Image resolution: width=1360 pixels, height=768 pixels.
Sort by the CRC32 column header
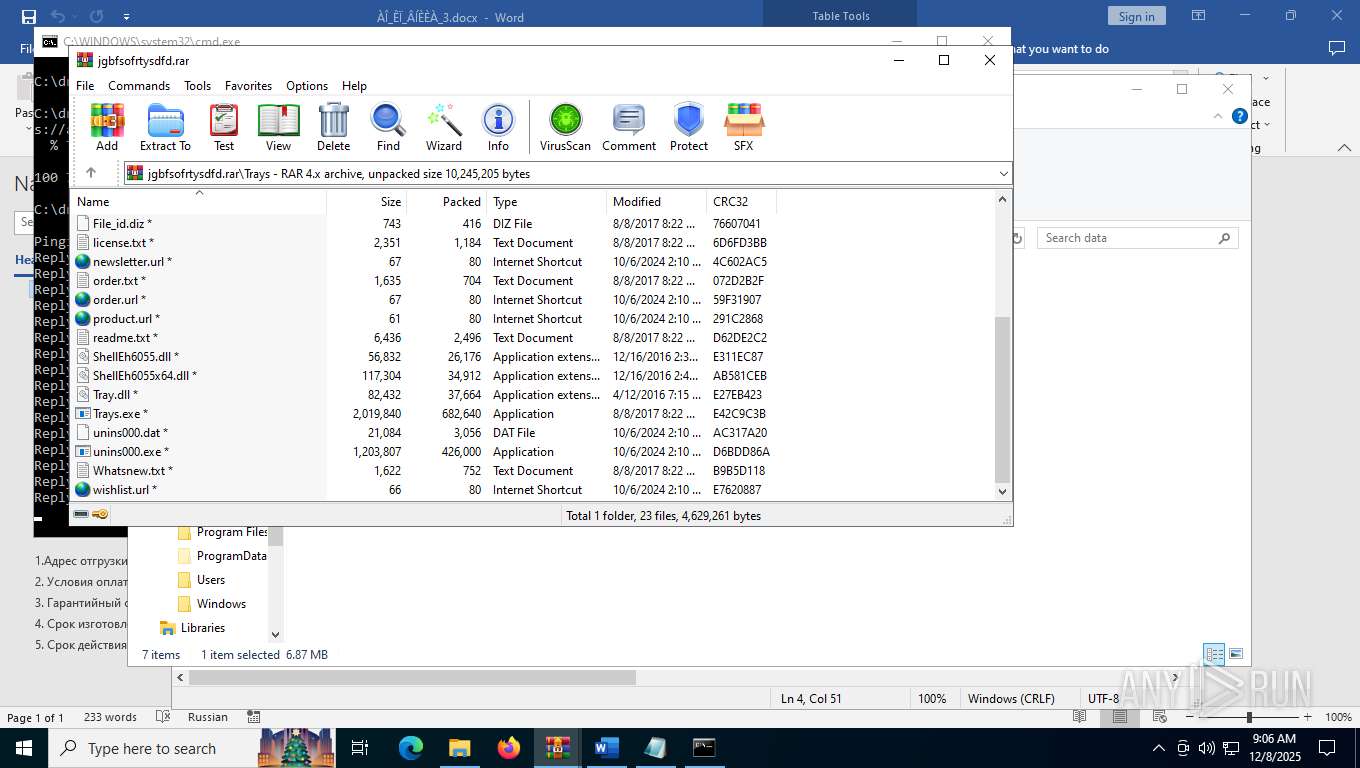(741, 201)
